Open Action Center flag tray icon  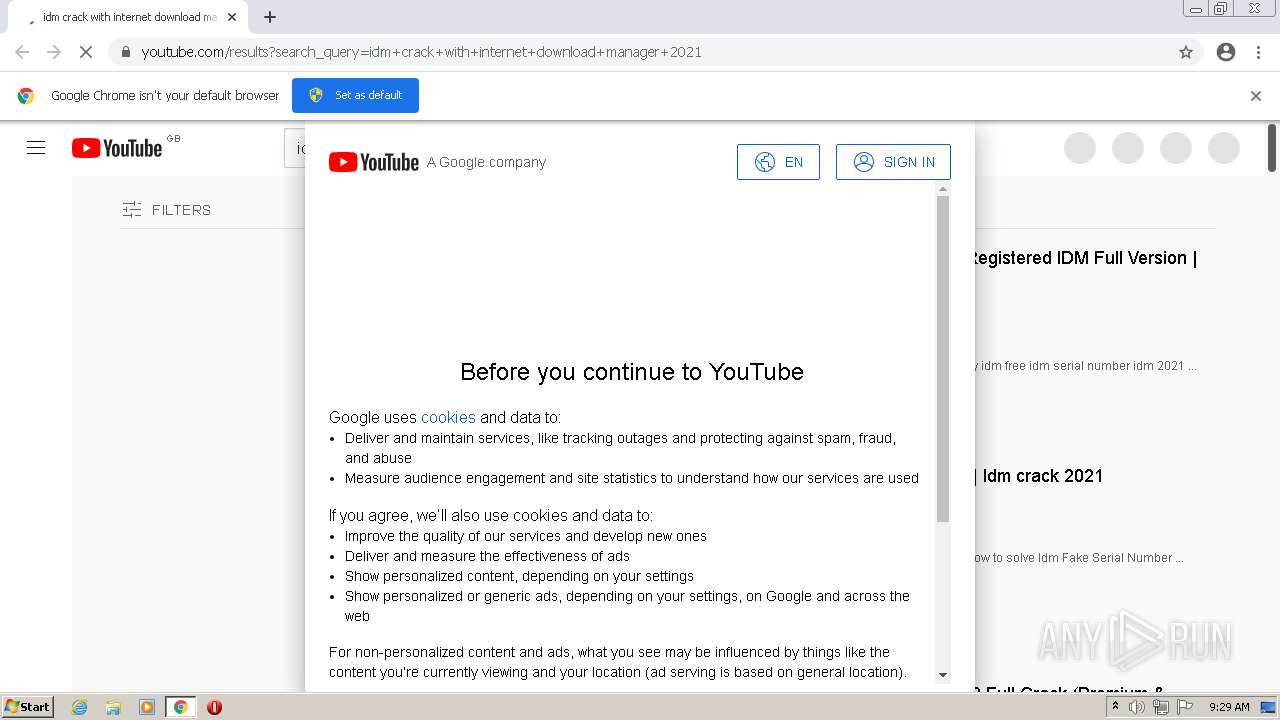pos(1185,707)
